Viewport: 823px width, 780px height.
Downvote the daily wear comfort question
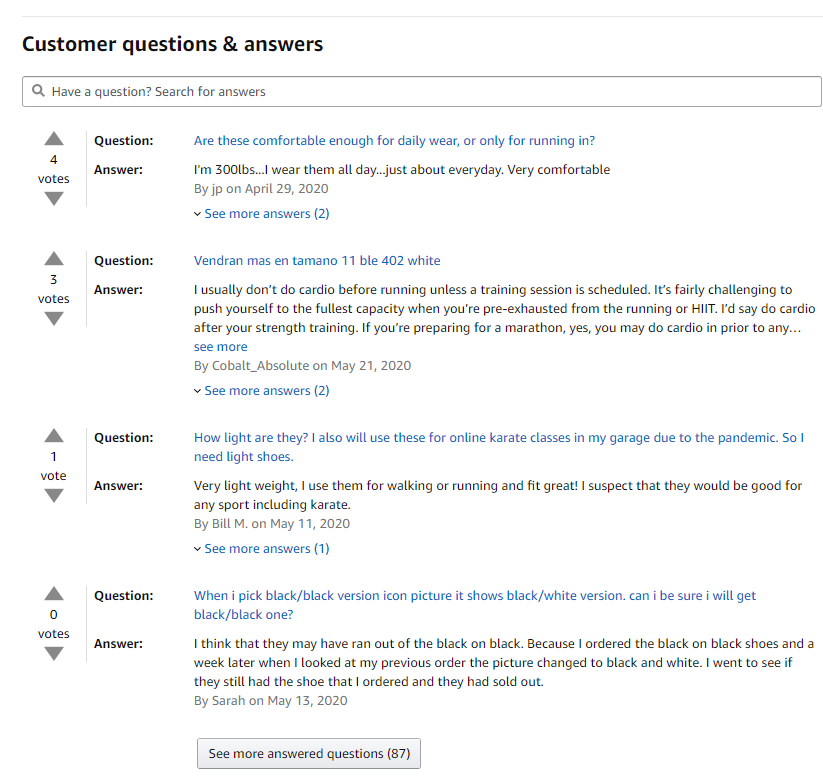[54, 198]
